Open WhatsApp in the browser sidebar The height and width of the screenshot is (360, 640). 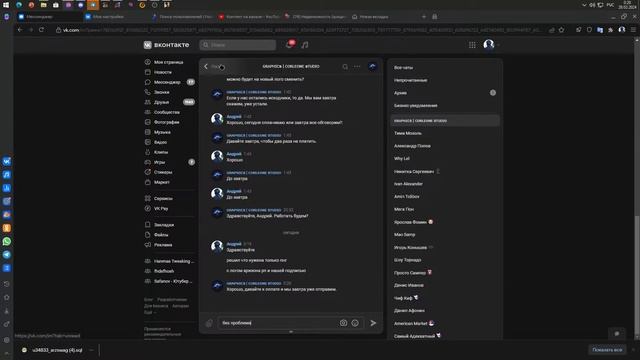coord(7,241)
